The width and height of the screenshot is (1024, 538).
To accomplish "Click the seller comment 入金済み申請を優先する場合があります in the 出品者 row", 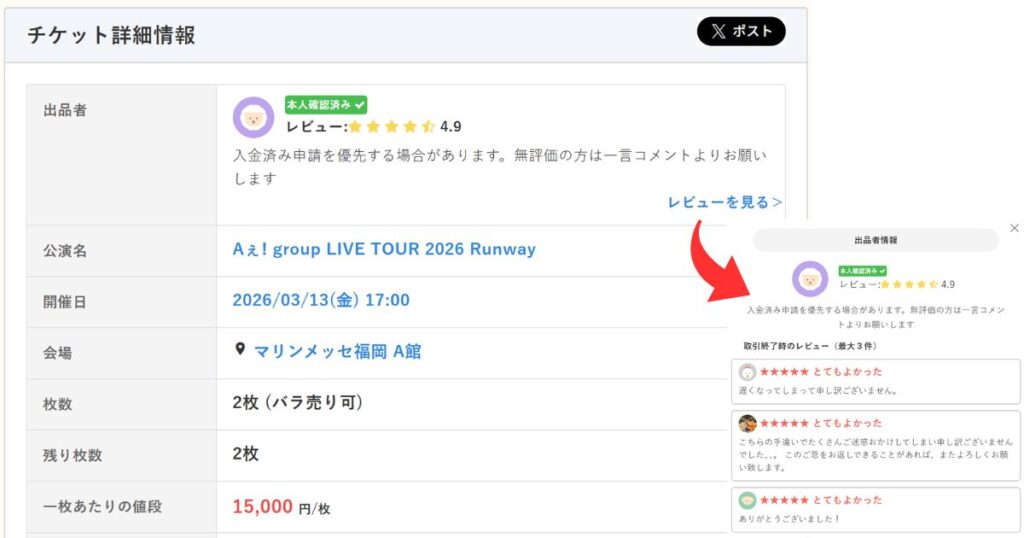I will 500,166.
